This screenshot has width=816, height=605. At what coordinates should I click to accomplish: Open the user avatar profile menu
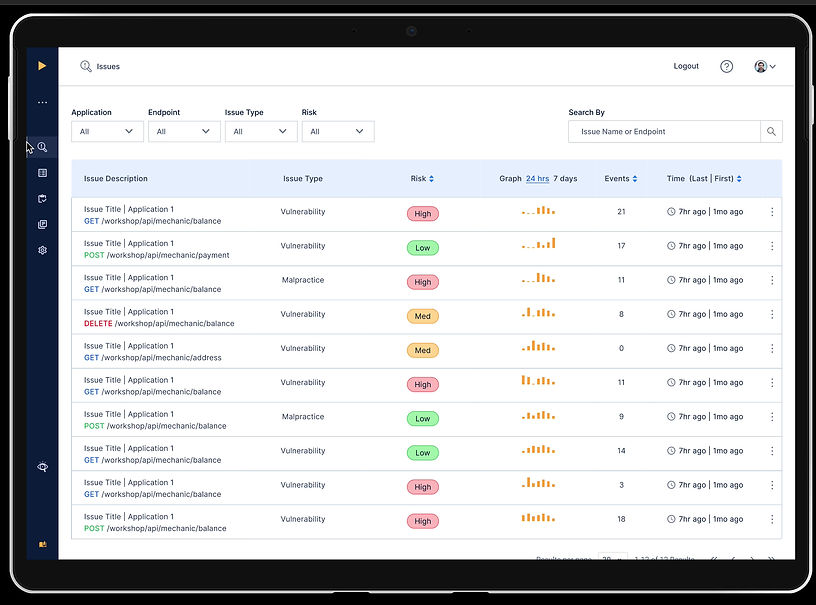tap(765, 67)
